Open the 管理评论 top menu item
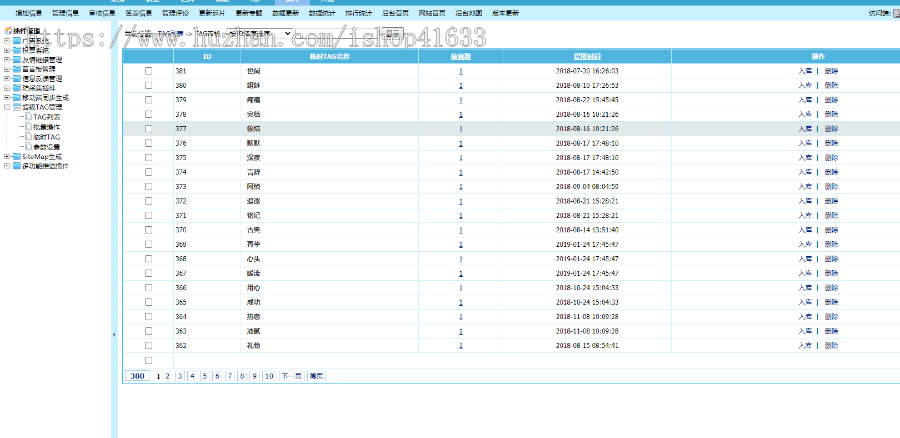Image resolution: width=900 pixels, height=438 pixels. click(175, 13)
